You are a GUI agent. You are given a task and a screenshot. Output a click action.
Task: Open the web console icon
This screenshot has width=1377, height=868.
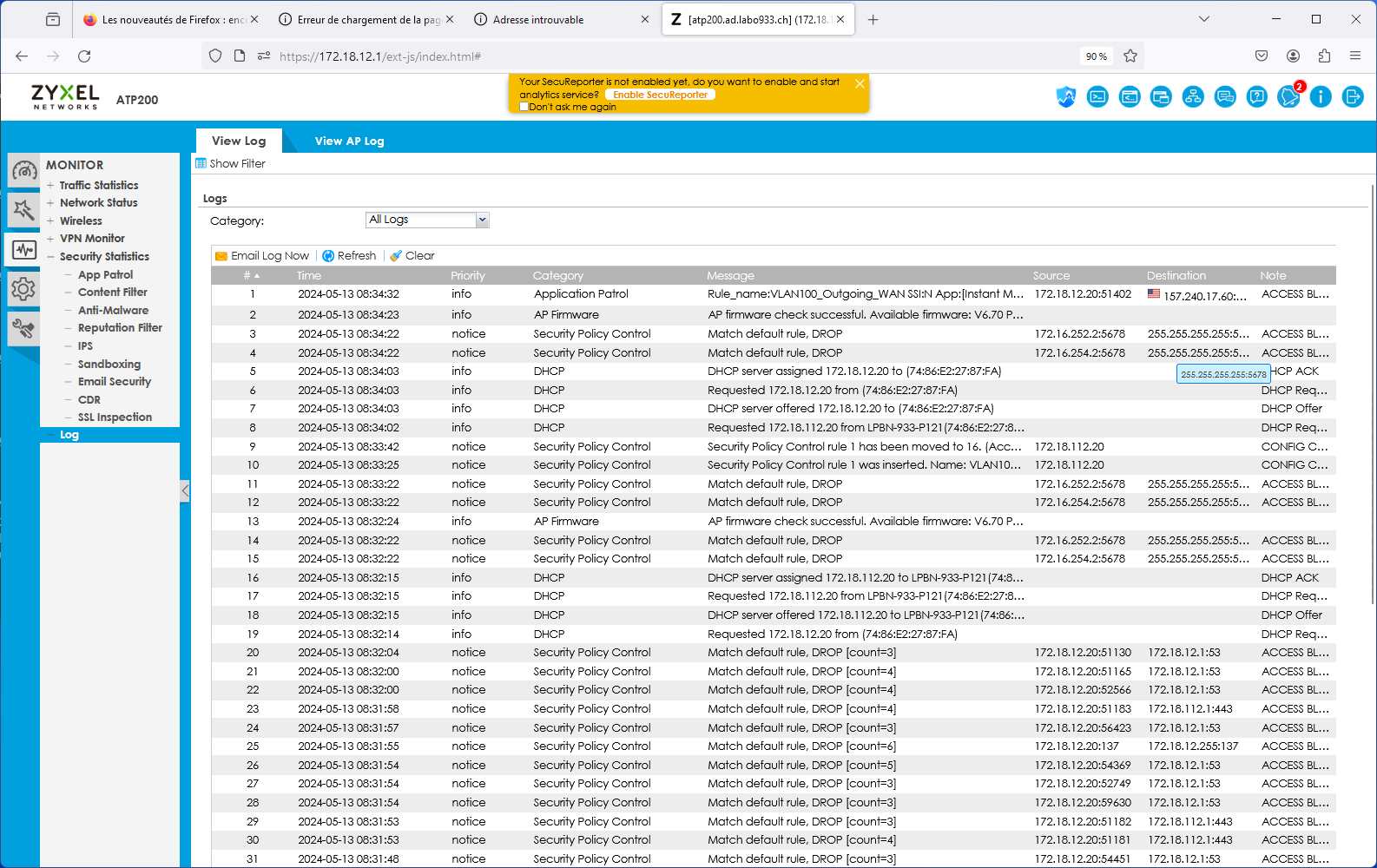click(x=1097, y=97)
